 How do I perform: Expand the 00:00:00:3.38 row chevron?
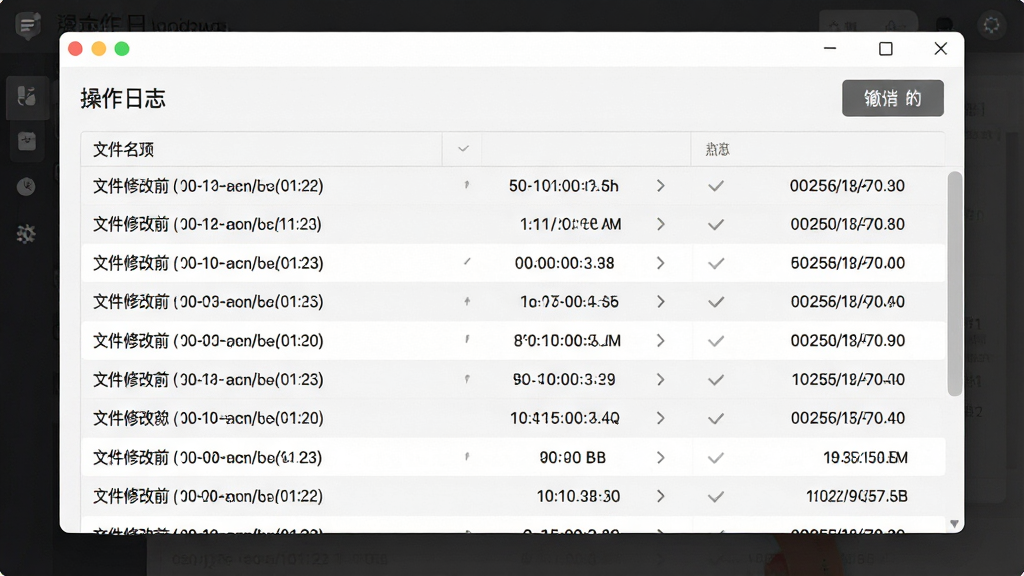pyautogui.click(x=660, y=263)
